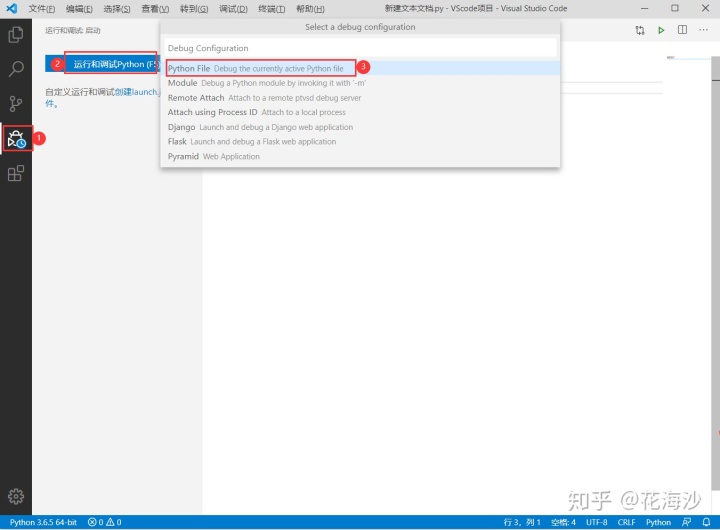Open notifications bell in status bar

point(706,522)
